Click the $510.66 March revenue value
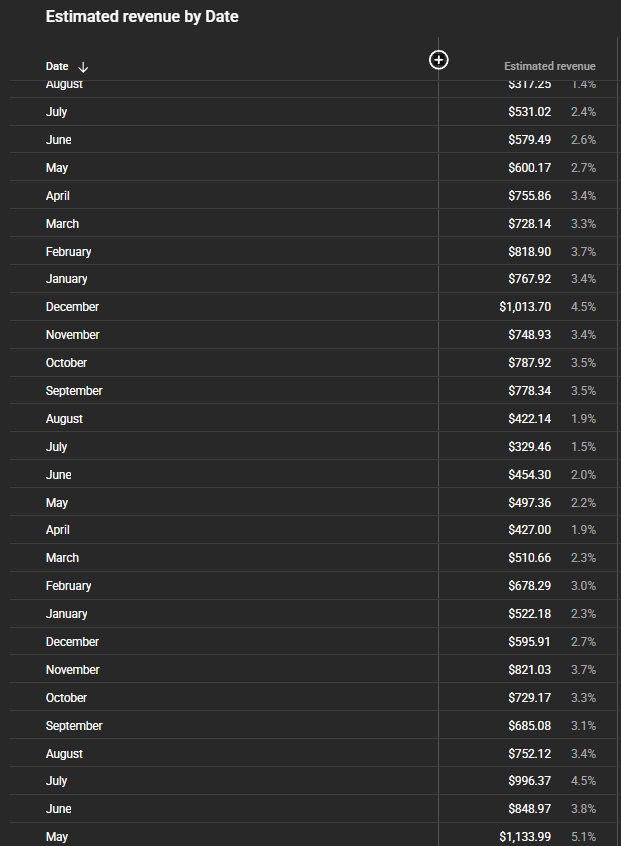The width and height of the screenshot is (621, 846). point(528,558)
